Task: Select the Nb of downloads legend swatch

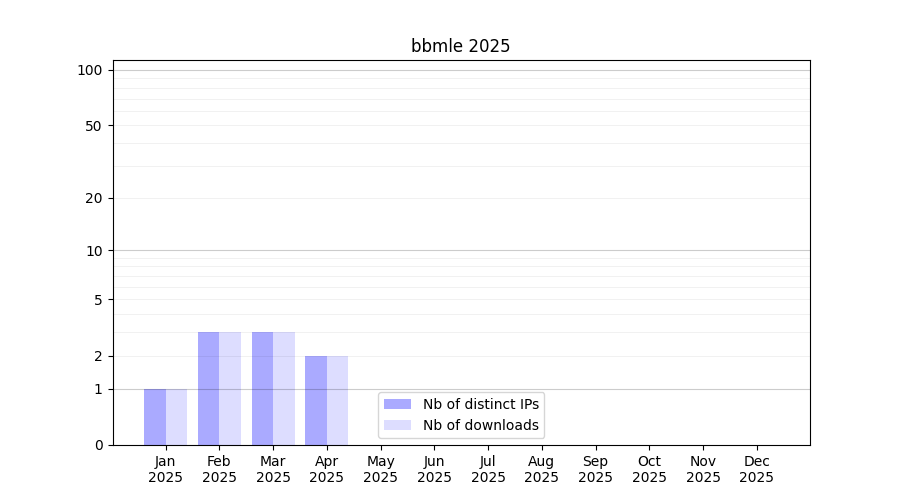Action: 397,425
